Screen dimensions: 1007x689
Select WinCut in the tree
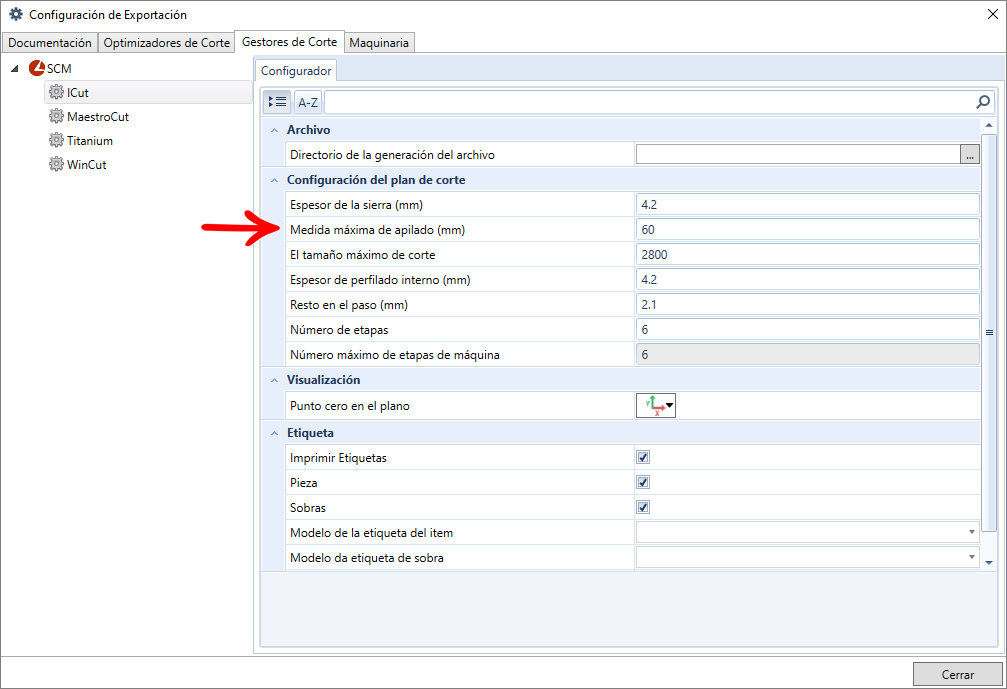coord(87,164)
